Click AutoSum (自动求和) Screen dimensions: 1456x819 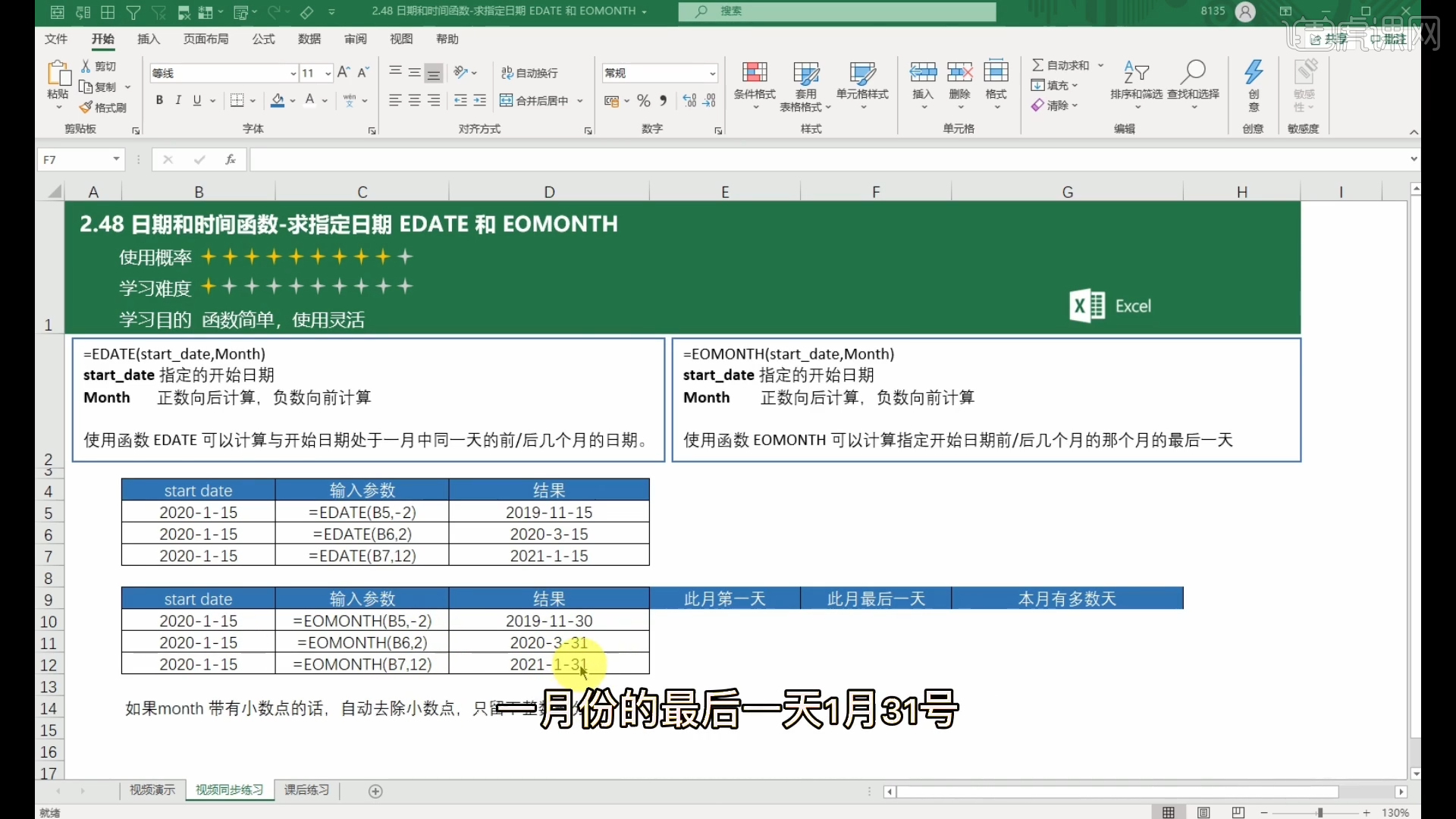pyautogui.click(x=1060, y=65)
